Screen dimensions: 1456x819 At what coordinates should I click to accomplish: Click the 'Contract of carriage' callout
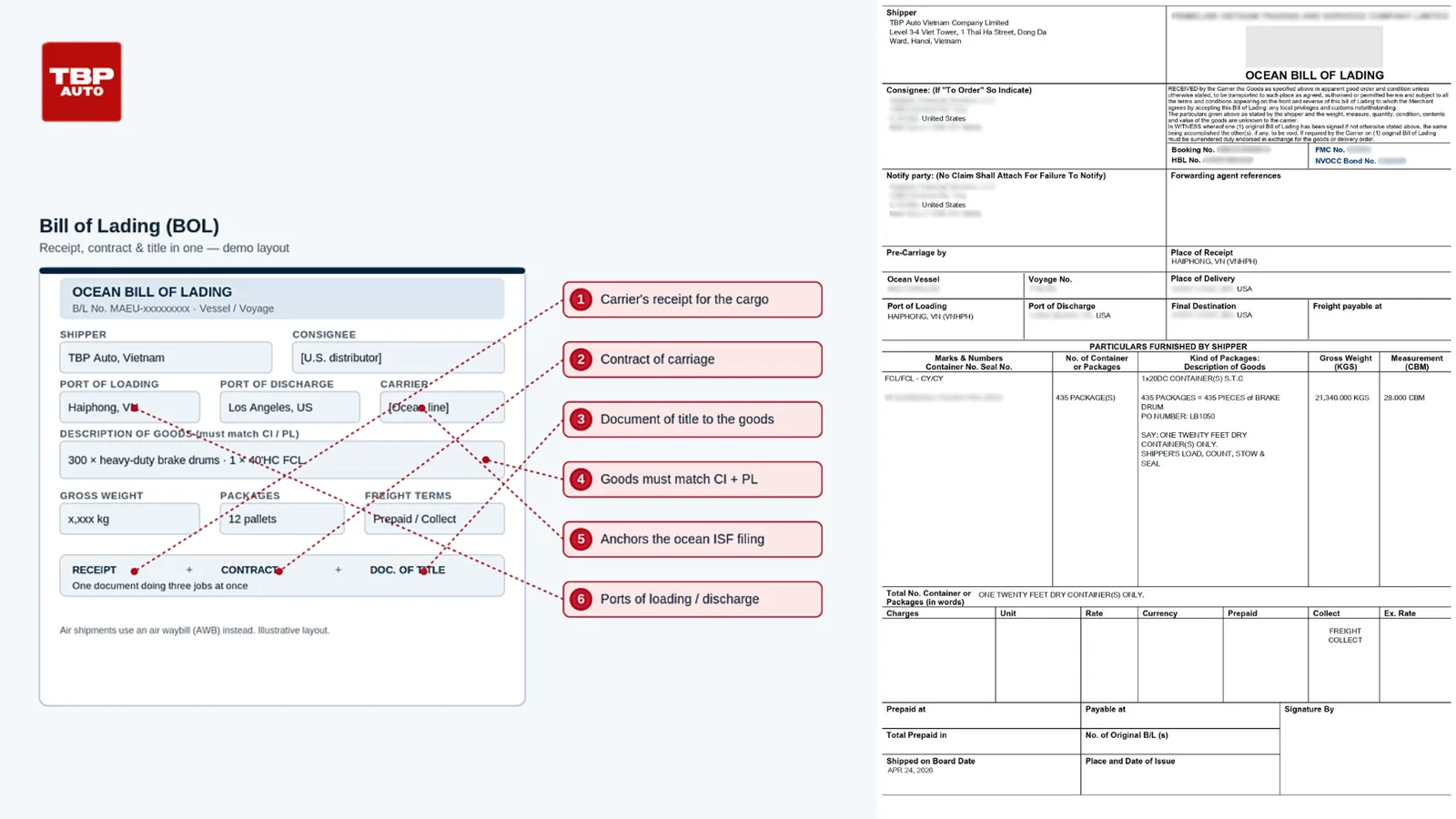pyautogui.click(x=692, y=359)
